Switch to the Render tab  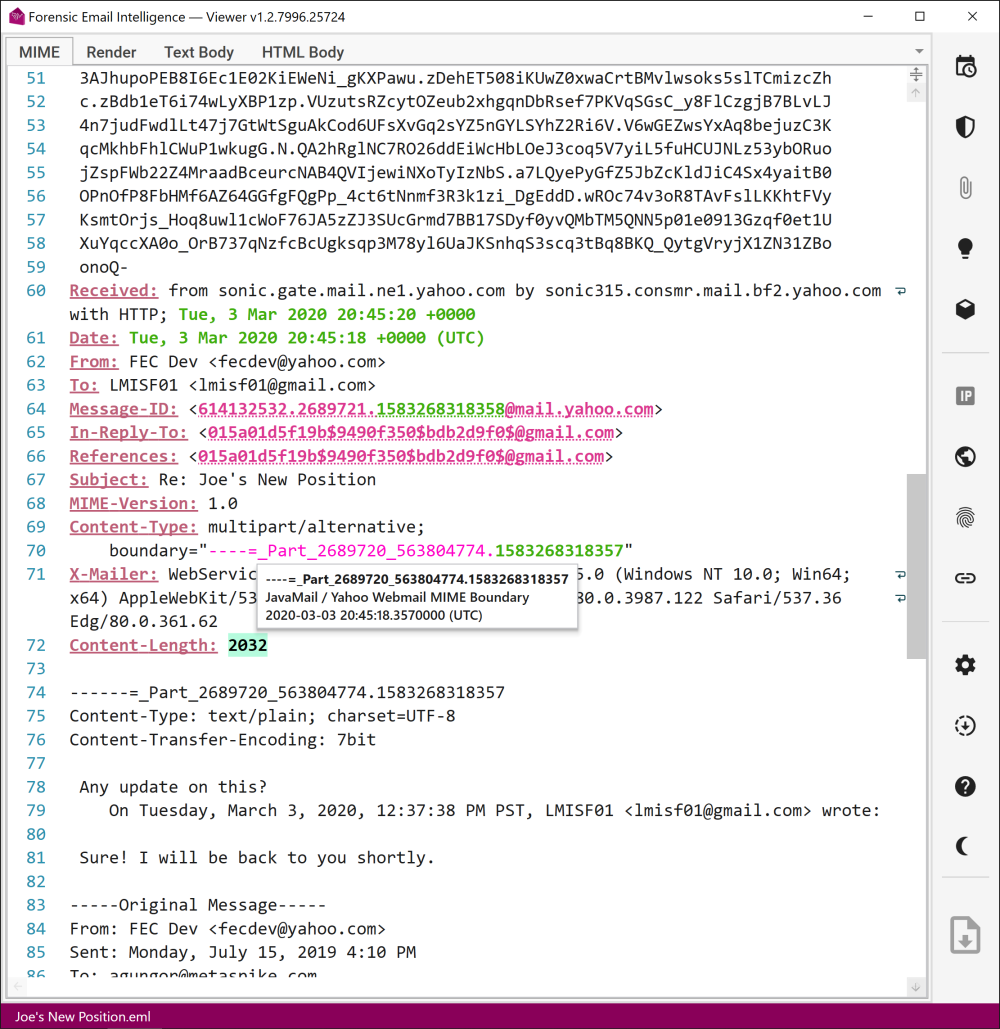point(111,52)
